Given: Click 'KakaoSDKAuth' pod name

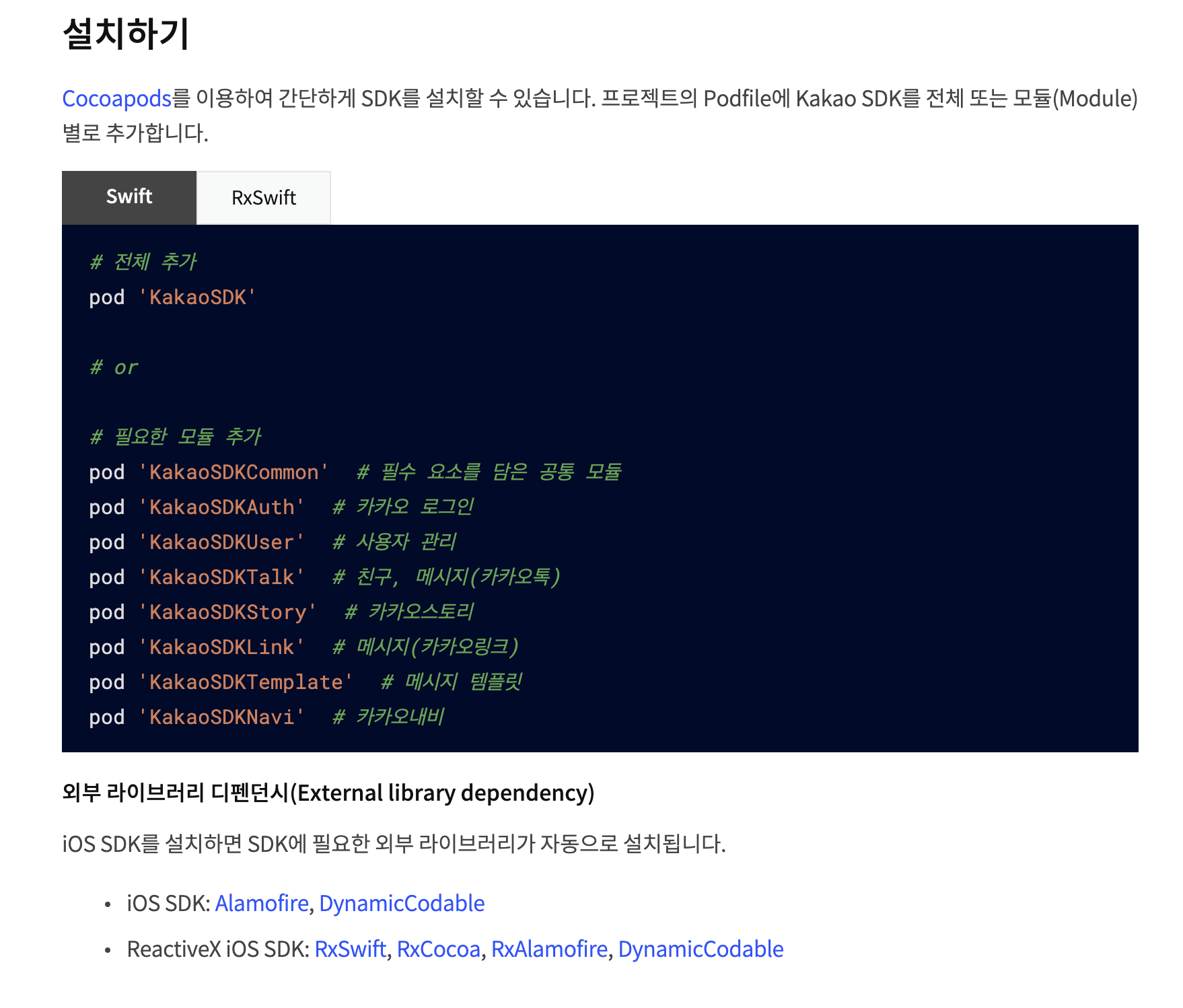Looking at the screenshot, I should point(221,507).
